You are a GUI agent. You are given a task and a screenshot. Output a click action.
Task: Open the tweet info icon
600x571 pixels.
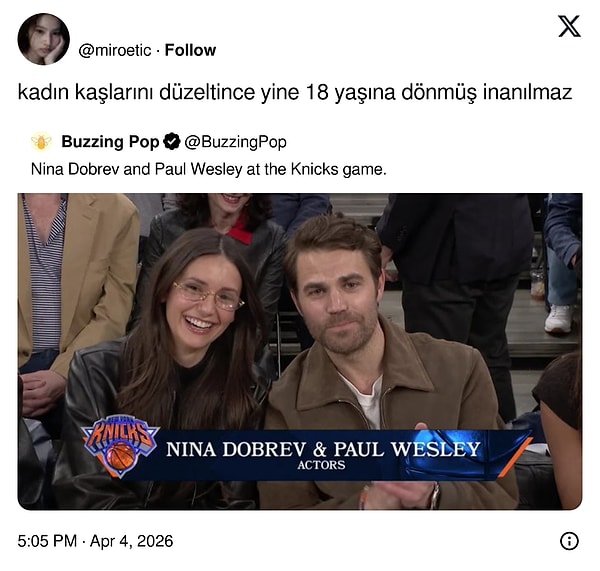pos(569,541)
